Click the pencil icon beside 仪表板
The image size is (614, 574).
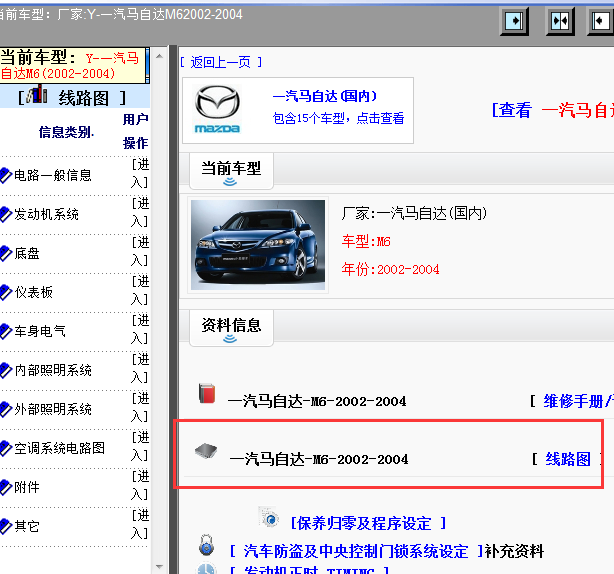click(x=6, y=292)
